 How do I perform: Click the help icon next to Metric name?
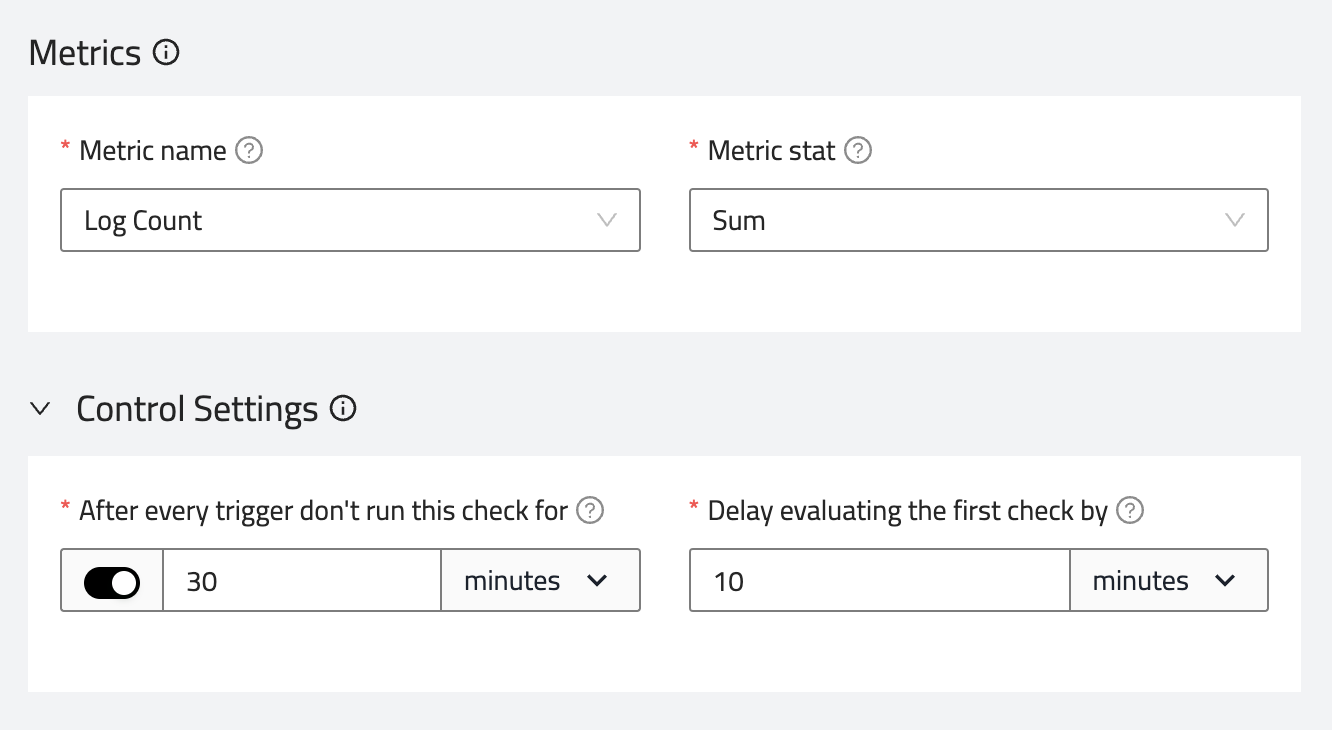[x=249, y=151]
